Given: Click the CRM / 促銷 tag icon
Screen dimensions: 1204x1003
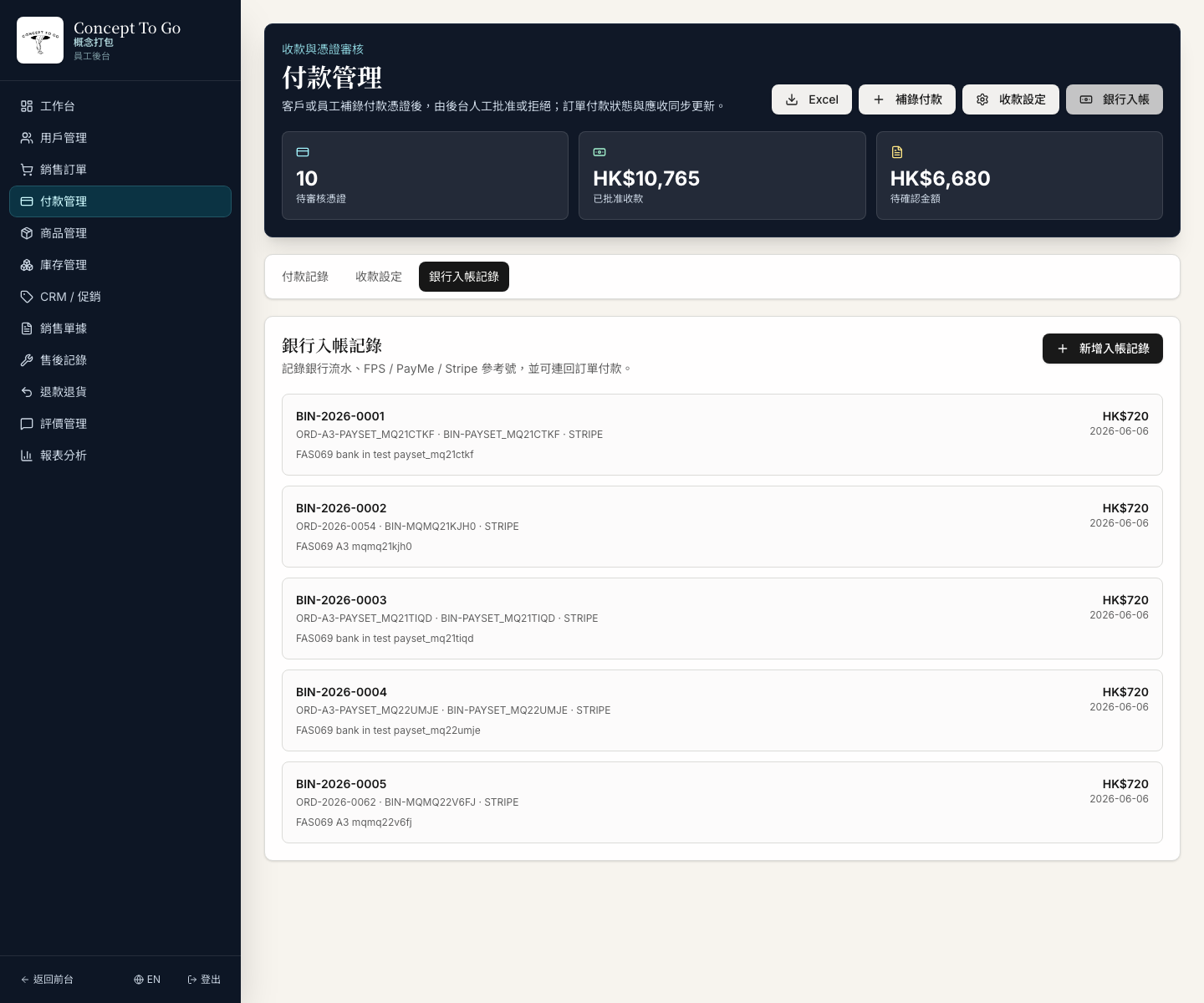Looking at the screenshot, I should click(27, 297).
